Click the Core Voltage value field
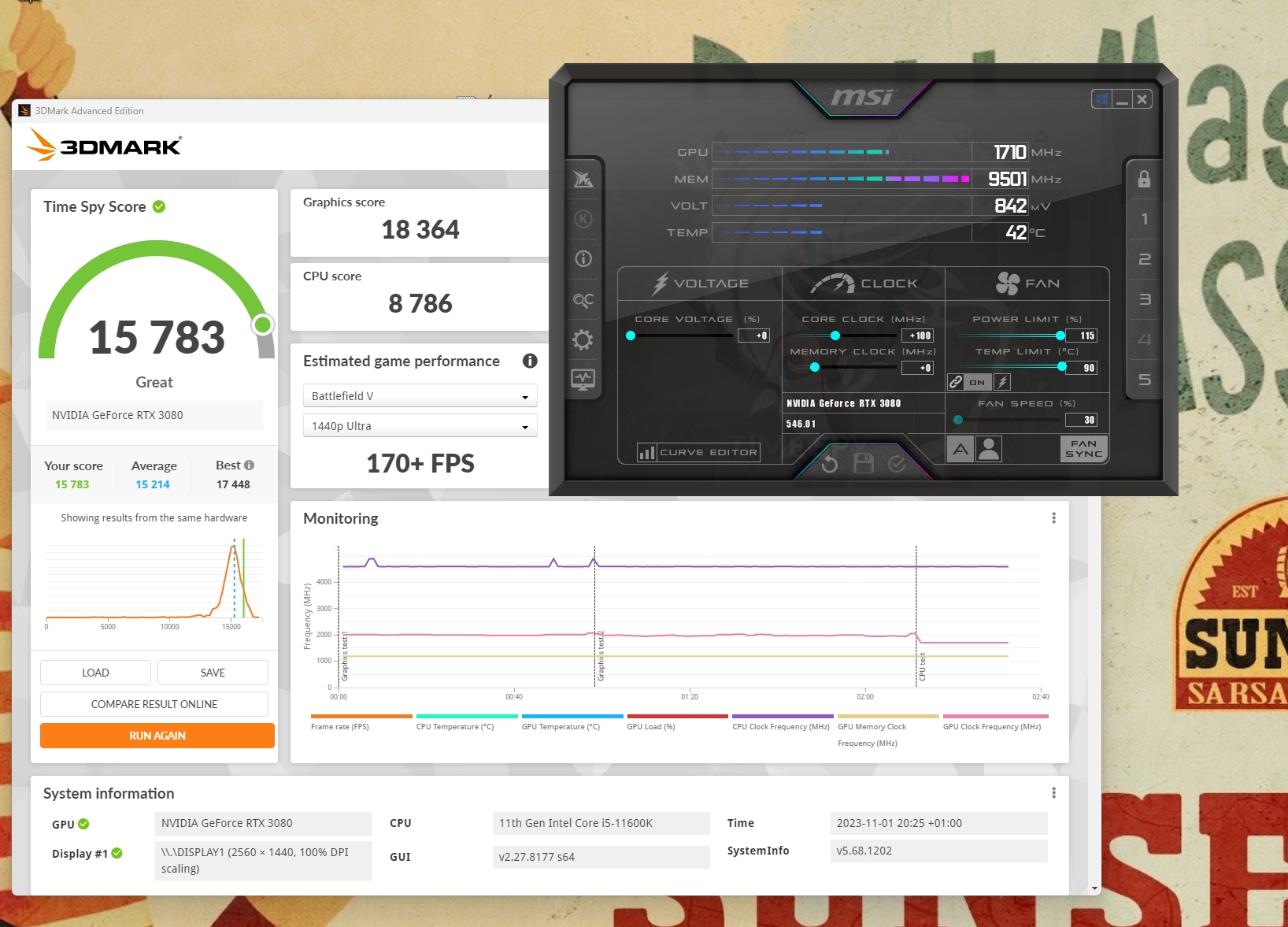Image resolution: width=1288 pixels, height=927 pixels. [753, 336]
